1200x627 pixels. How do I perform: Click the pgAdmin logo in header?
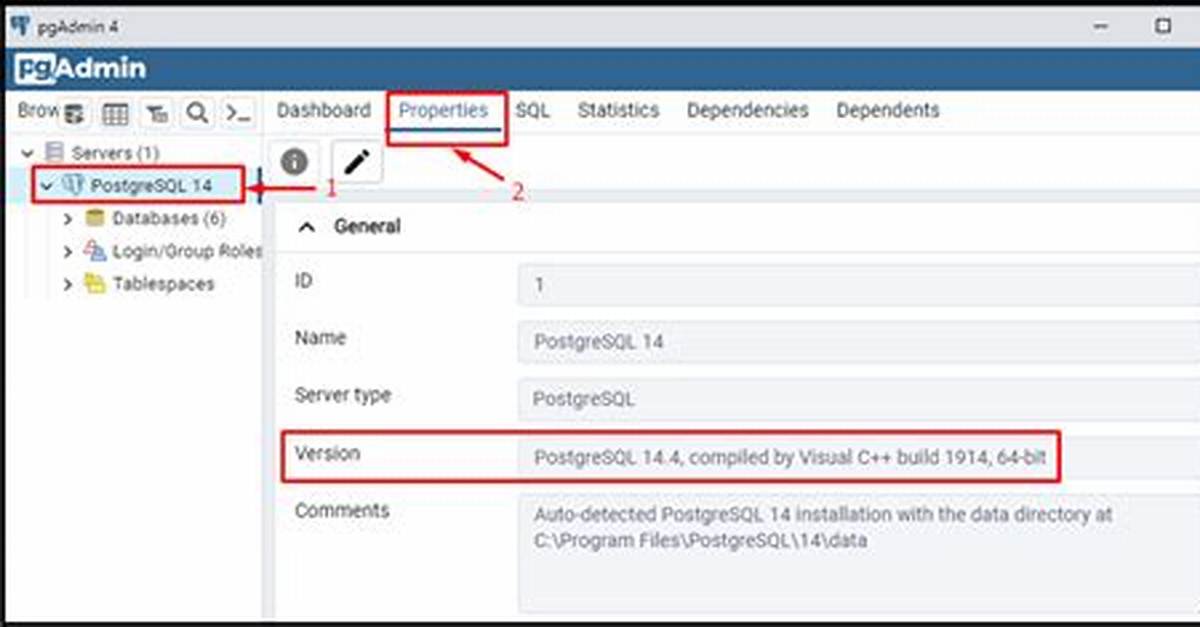point(81,68)
